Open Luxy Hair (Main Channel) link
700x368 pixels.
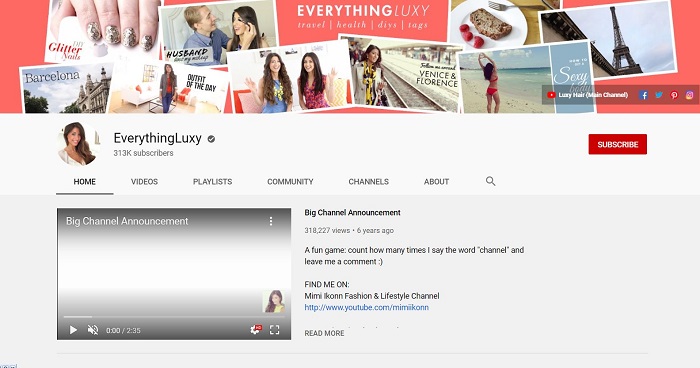click(588, 95)
